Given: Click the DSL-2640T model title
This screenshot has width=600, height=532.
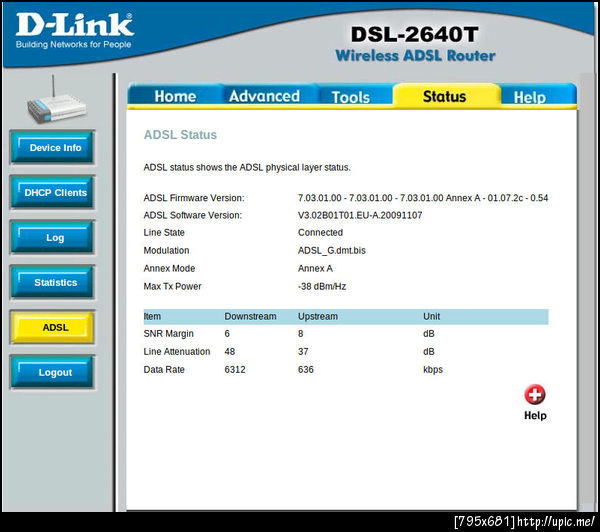Looking at the screenshot, I should pos(415,34).
